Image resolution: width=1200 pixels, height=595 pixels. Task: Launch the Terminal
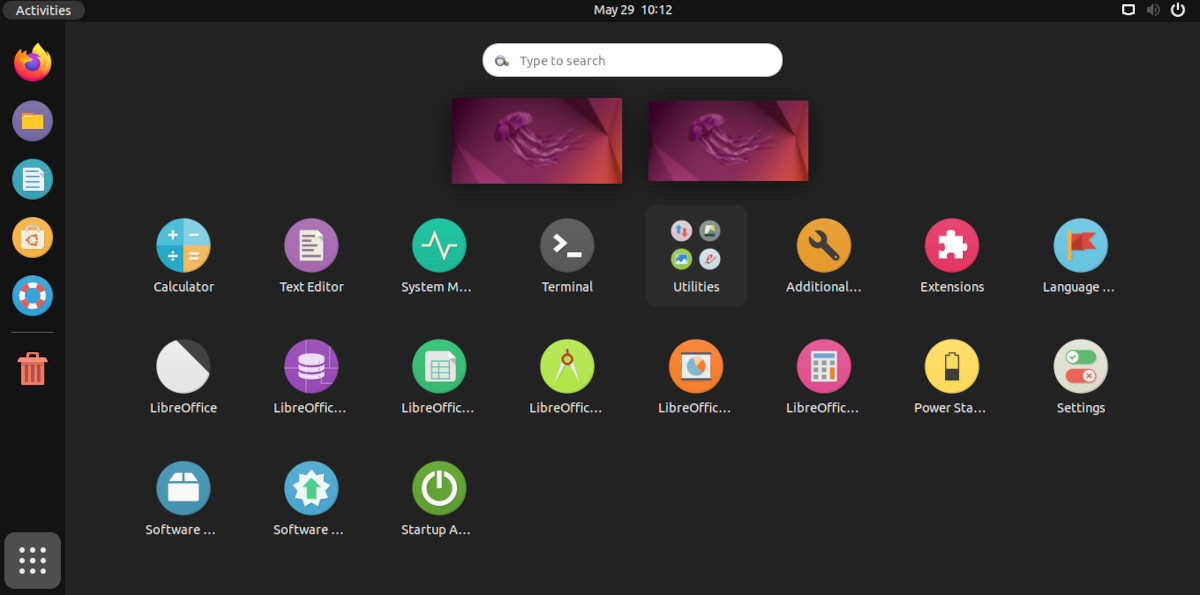pyautogui.click(x=567, y=245)
